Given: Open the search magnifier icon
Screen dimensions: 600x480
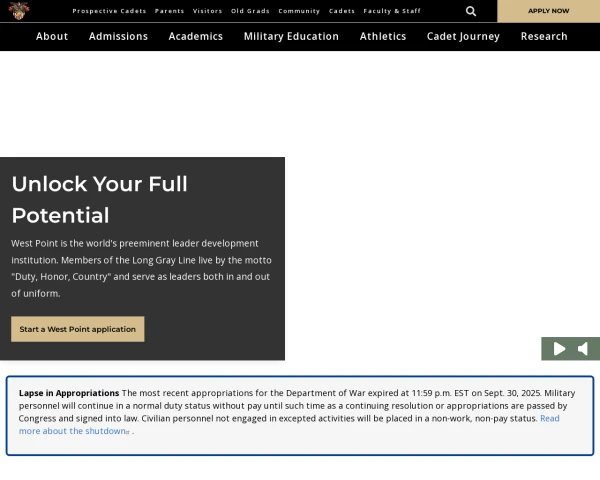Looking at the screenshot, I should pos(471,11).
